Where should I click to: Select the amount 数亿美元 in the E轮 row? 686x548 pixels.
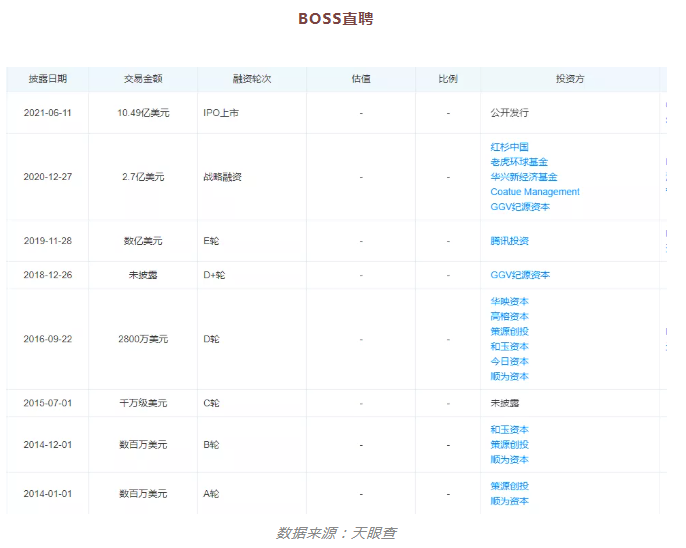point(143,241)
